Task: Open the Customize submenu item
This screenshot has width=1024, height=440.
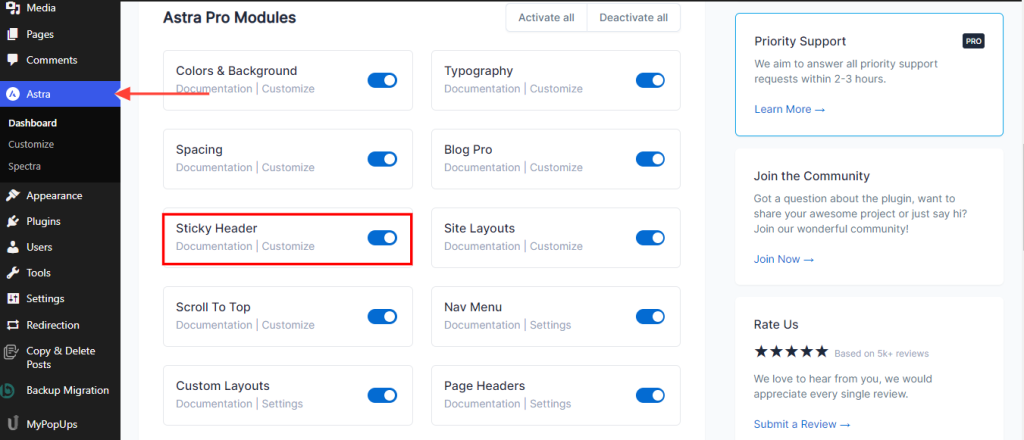Action: 31,144
